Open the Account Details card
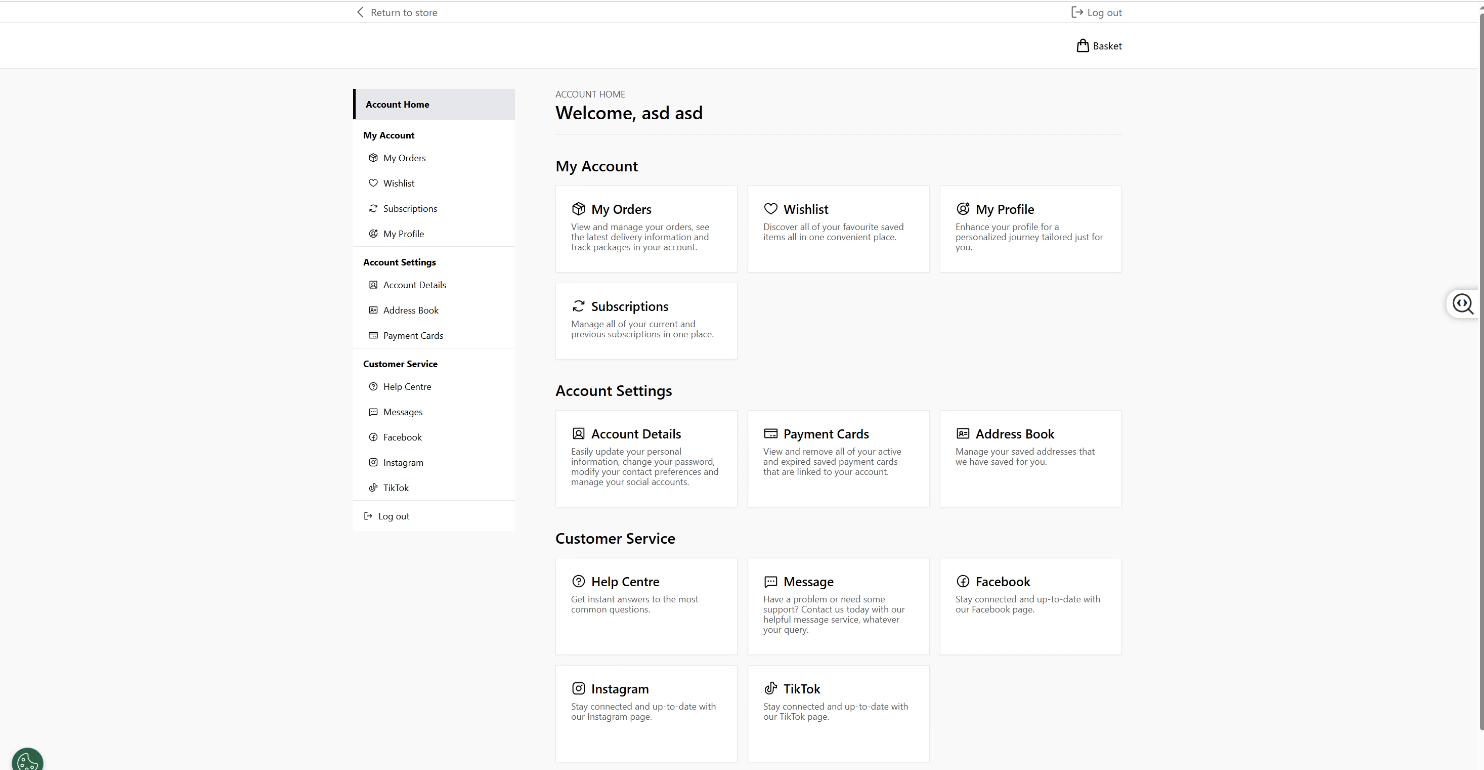The image size is (1484, 770). pyautogui.click(x=646, y=458)
